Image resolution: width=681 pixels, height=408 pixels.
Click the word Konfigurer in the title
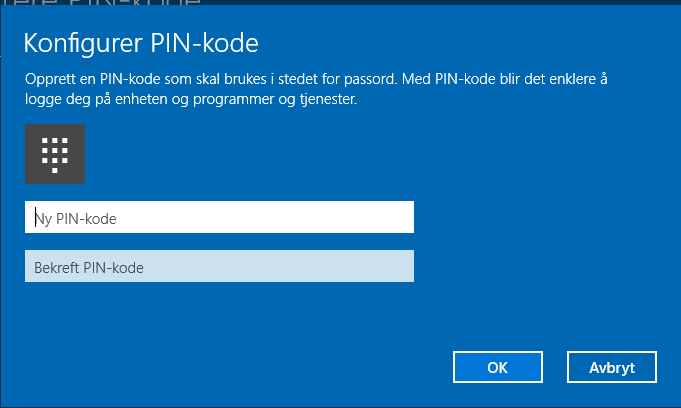pos(83,43)
